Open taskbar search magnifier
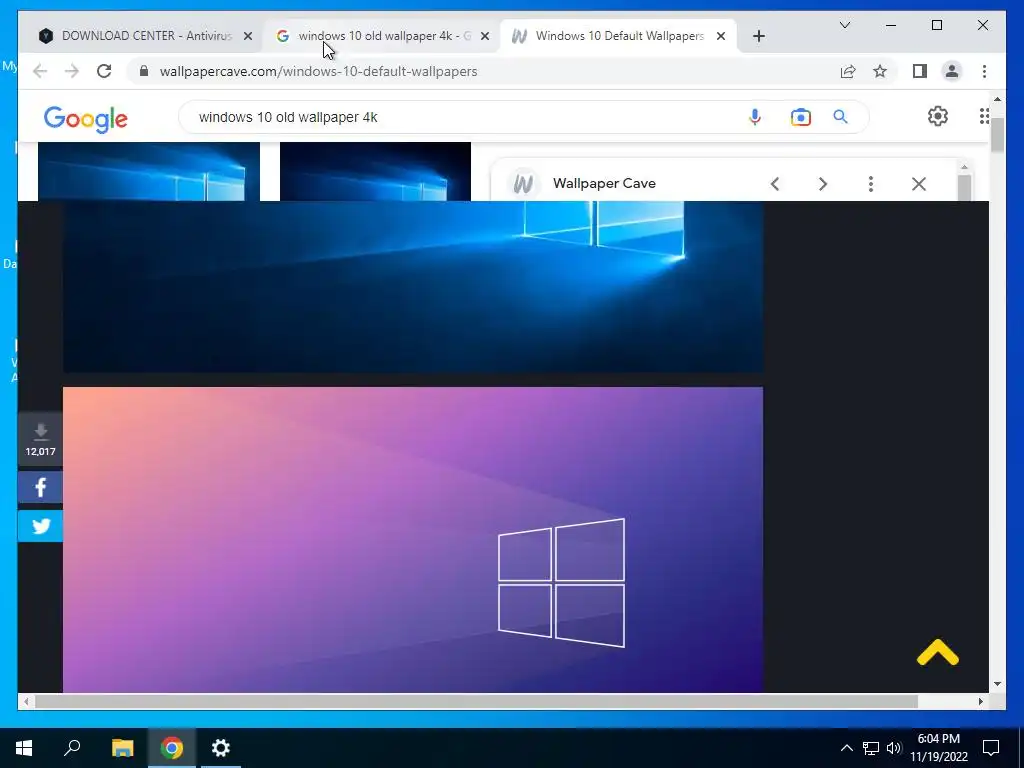Screen dimensions: 1024x768 [72, 748]
